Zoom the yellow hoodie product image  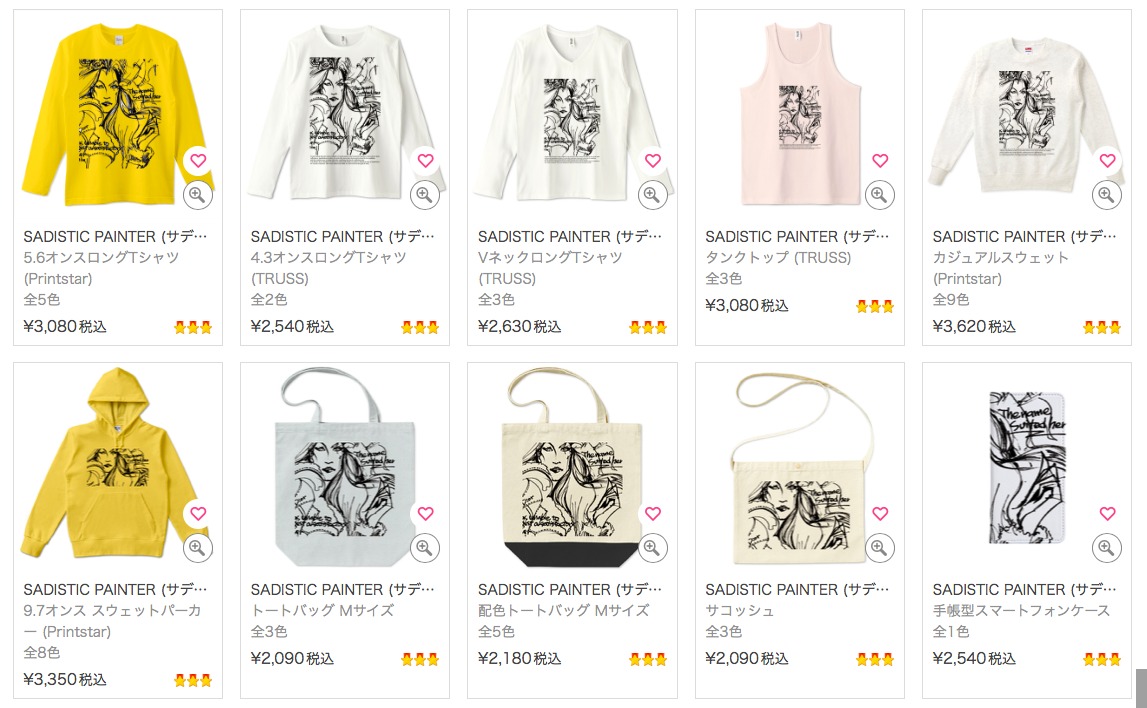pyautogui.click(x=198, y=548)
